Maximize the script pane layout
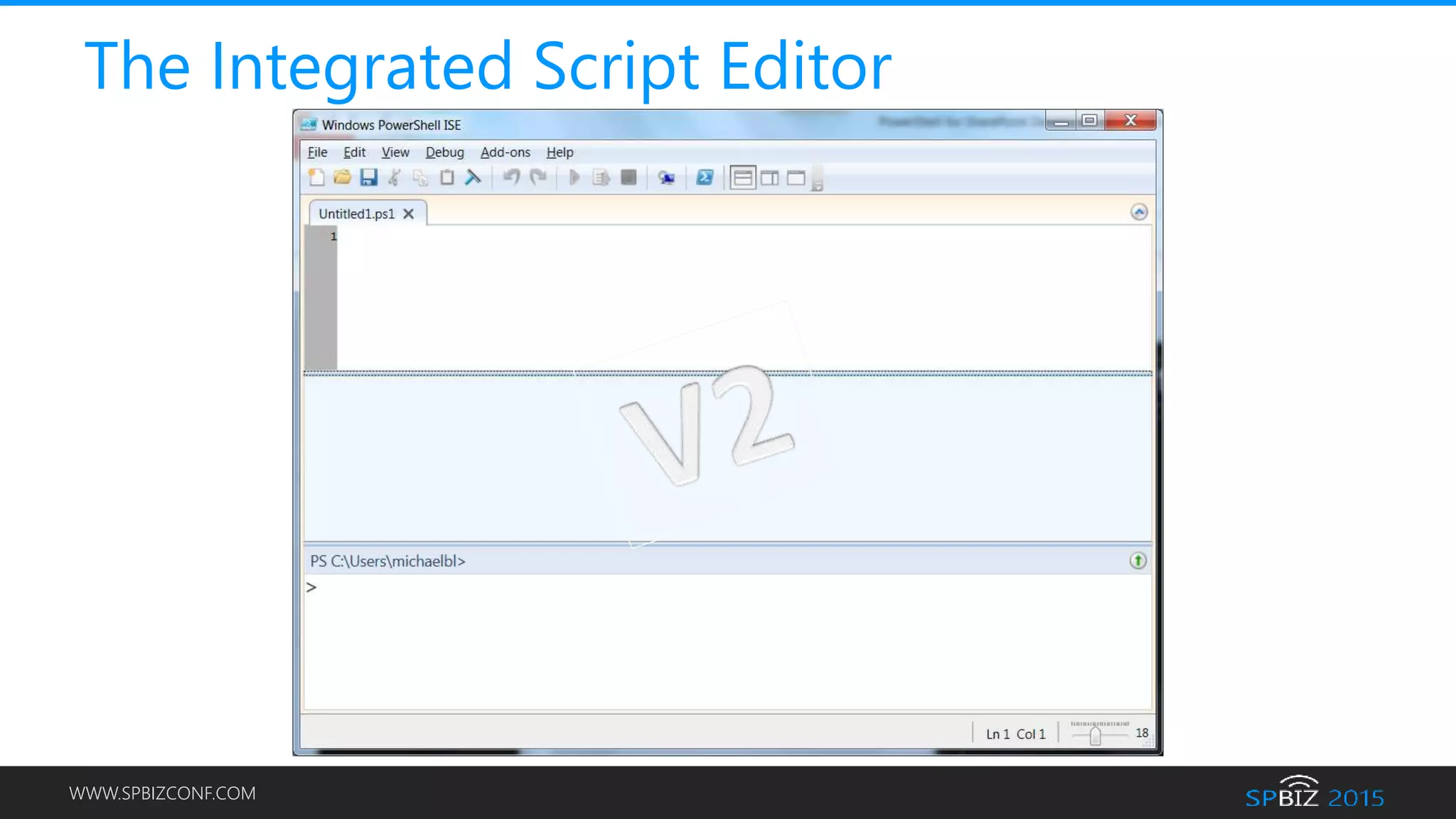 [796, 178]
